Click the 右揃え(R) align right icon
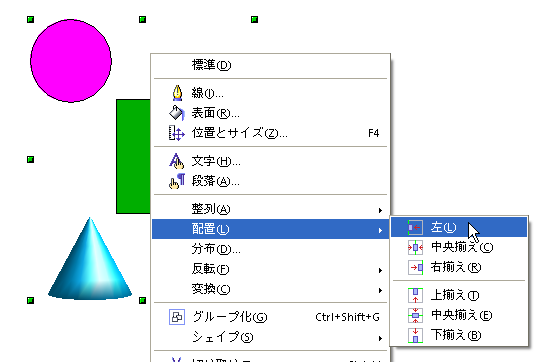542x362 pixels. (415, 267)
